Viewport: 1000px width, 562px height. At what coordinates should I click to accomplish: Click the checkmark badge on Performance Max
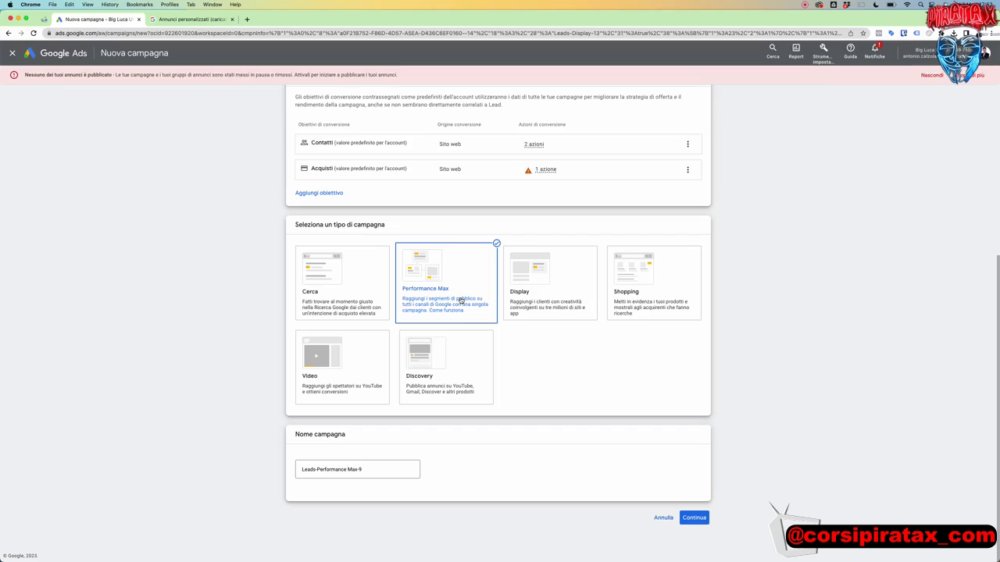pyautogui.click(x=496, y=243)
